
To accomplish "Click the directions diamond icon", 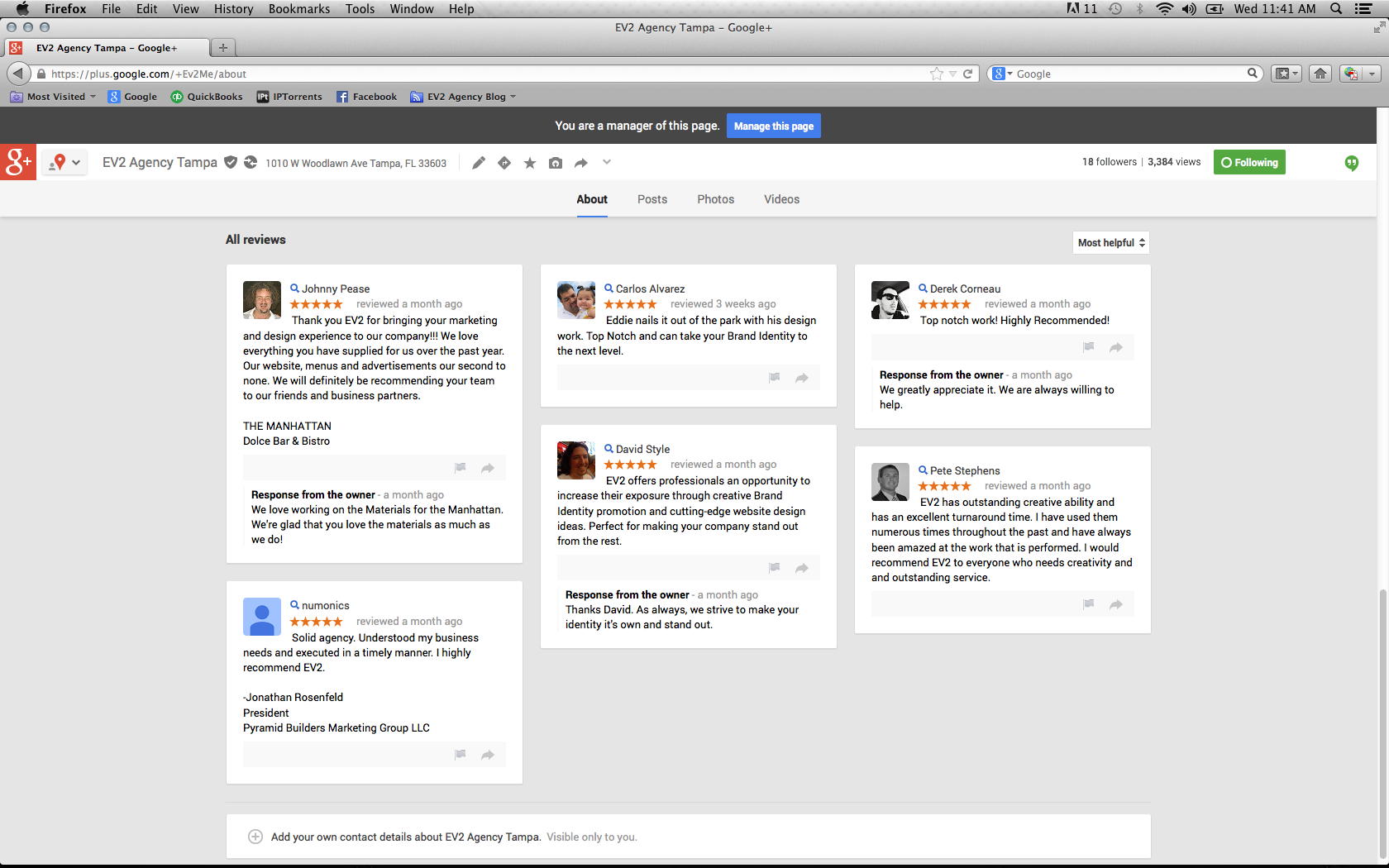I will (504, 163).
